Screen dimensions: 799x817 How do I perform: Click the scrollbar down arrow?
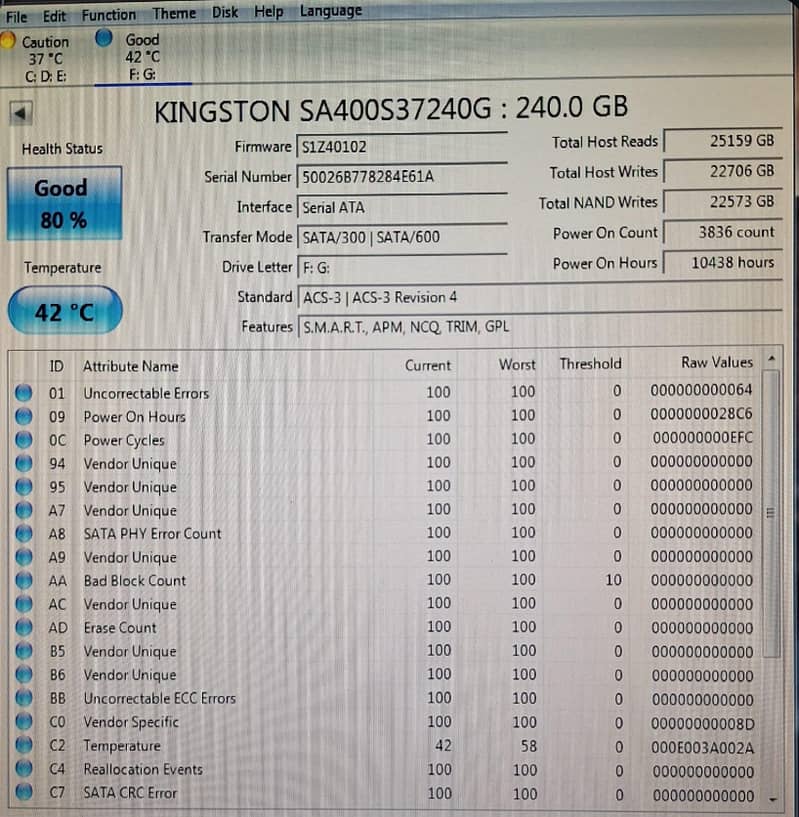pyautogui.click(x=773, y=799)
